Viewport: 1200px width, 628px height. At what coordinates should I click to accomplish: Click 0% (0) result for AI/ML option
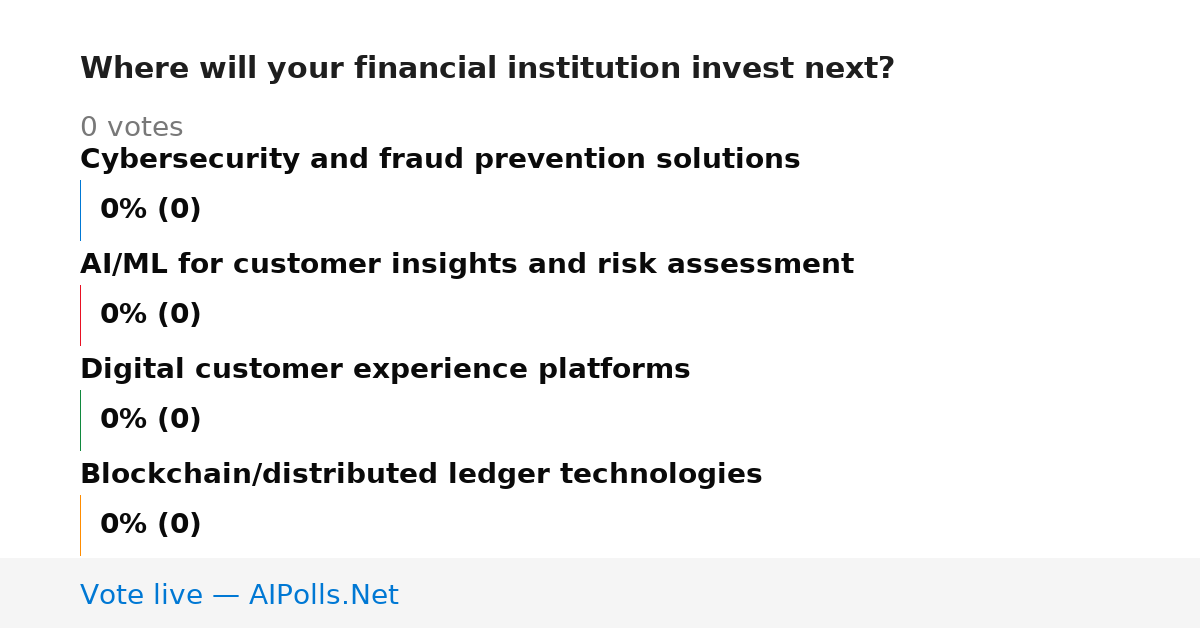[x=151, y=315]
